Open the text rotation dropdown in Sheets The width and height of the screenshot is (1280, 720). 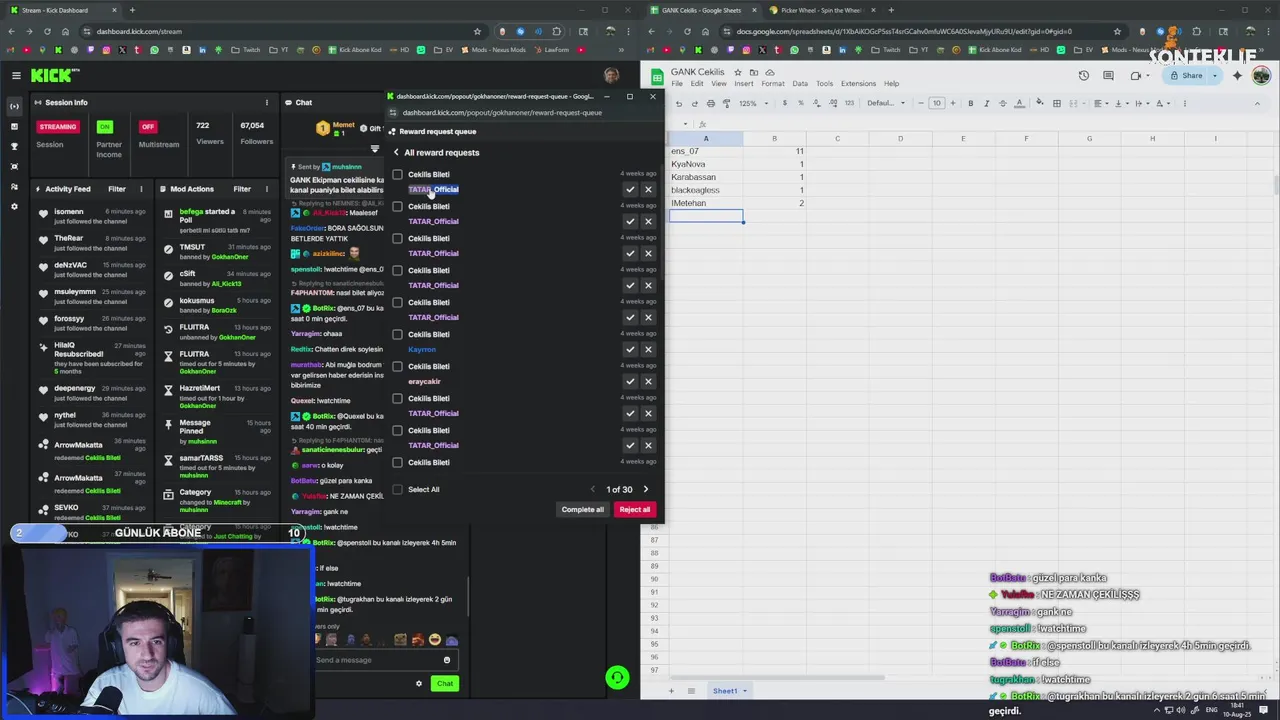(1163, 103)
